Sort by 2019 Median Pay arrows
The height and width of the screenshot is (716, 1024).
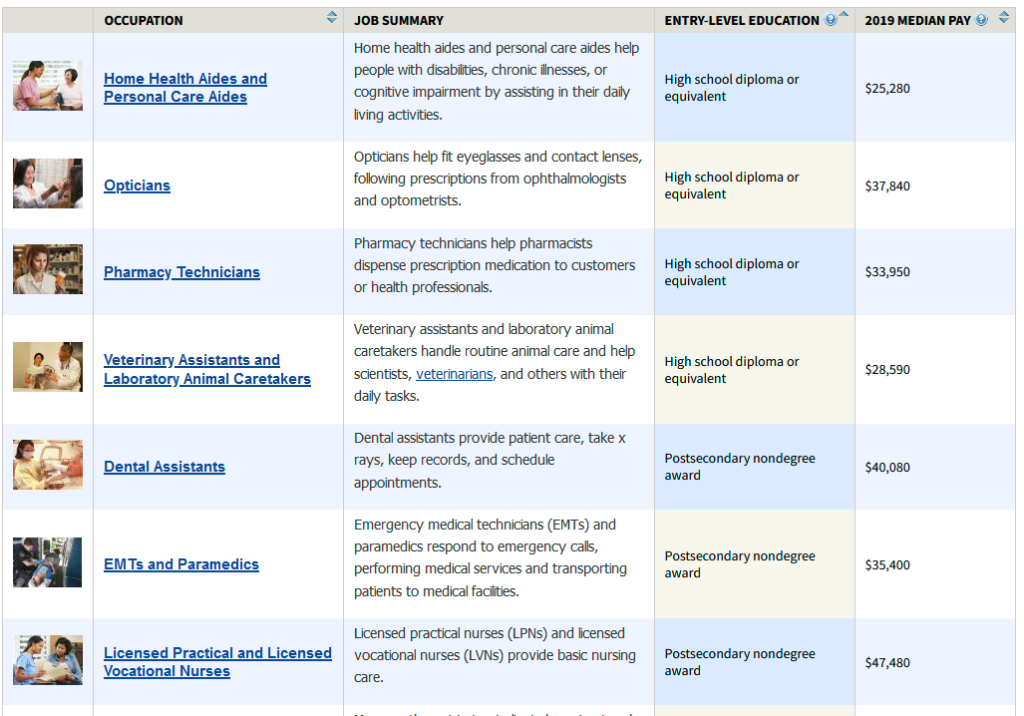1004,18
